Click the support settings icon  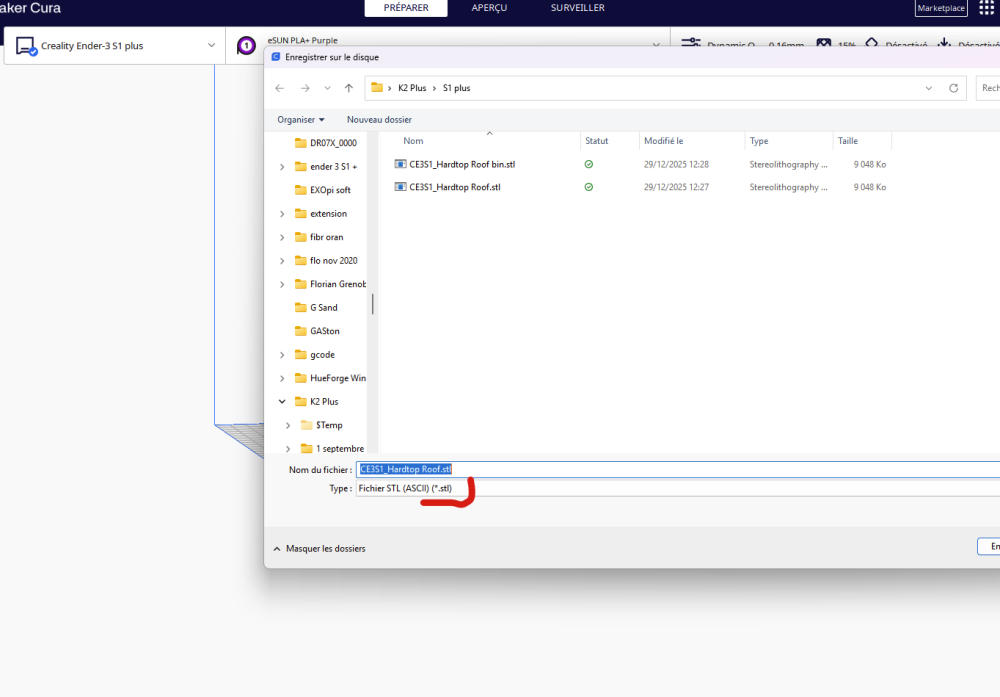[872, 43]
